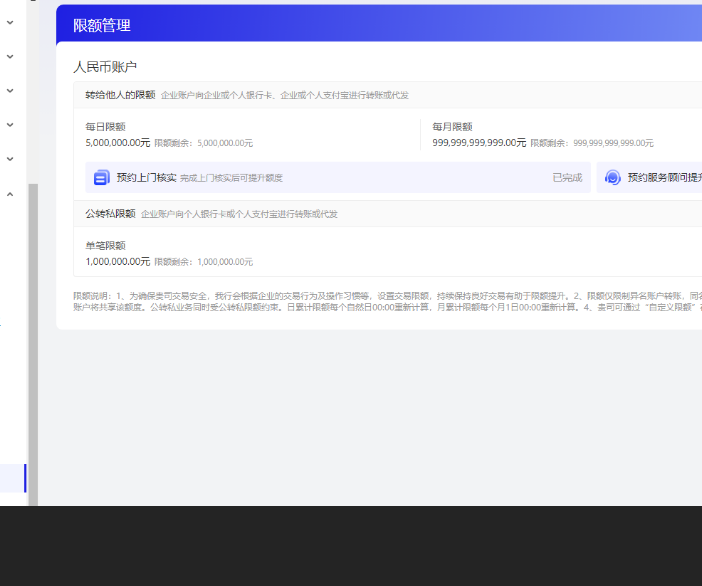The height and width of the screenshot is (586, 702).
Task: Click the 单笔限额 amount 1,000,000.00元
Action: tap(118, 262)
